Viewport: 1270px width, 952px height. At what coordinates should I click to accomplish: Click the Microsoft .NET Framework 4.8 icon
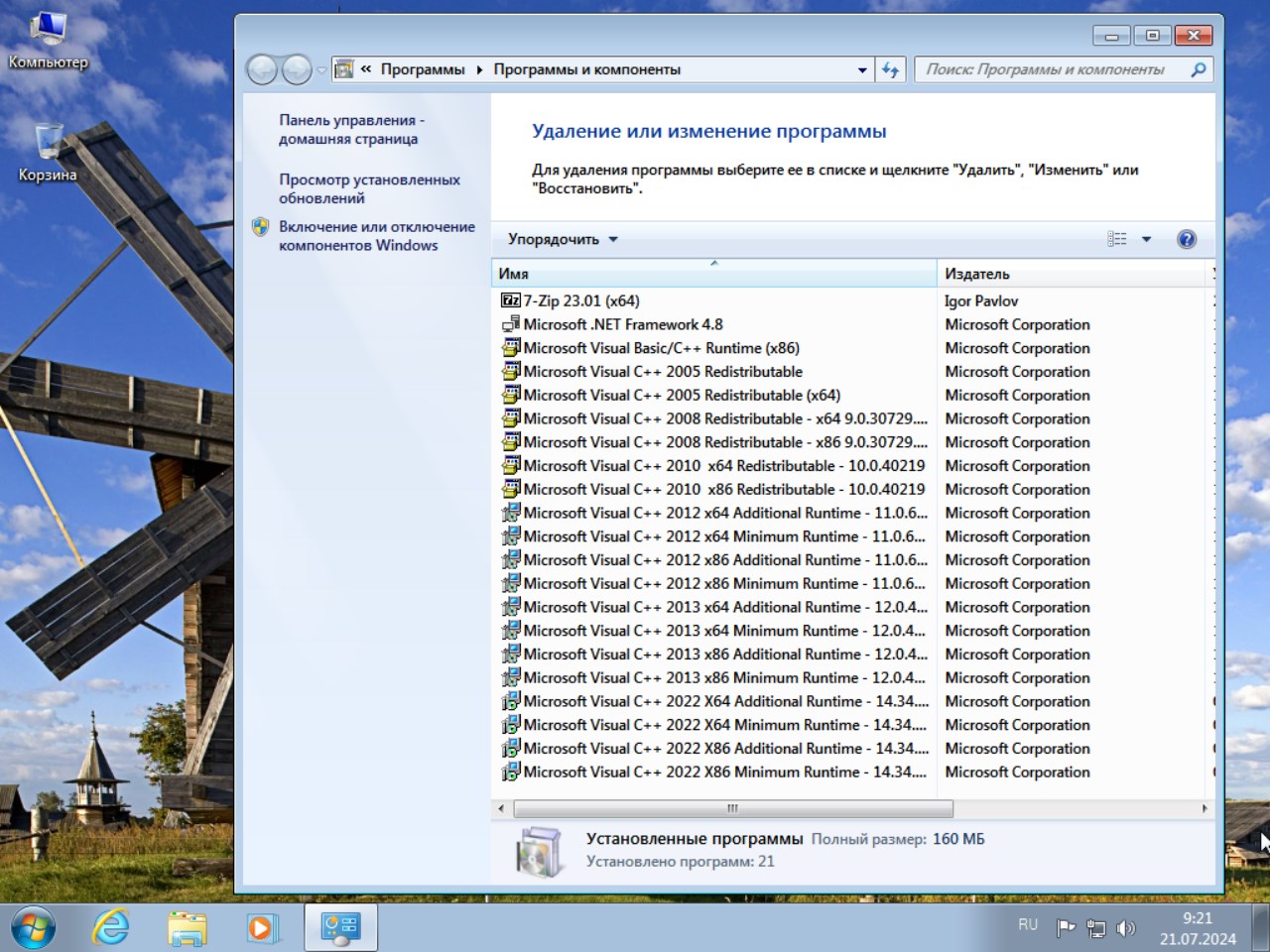[x=511, y=324]
